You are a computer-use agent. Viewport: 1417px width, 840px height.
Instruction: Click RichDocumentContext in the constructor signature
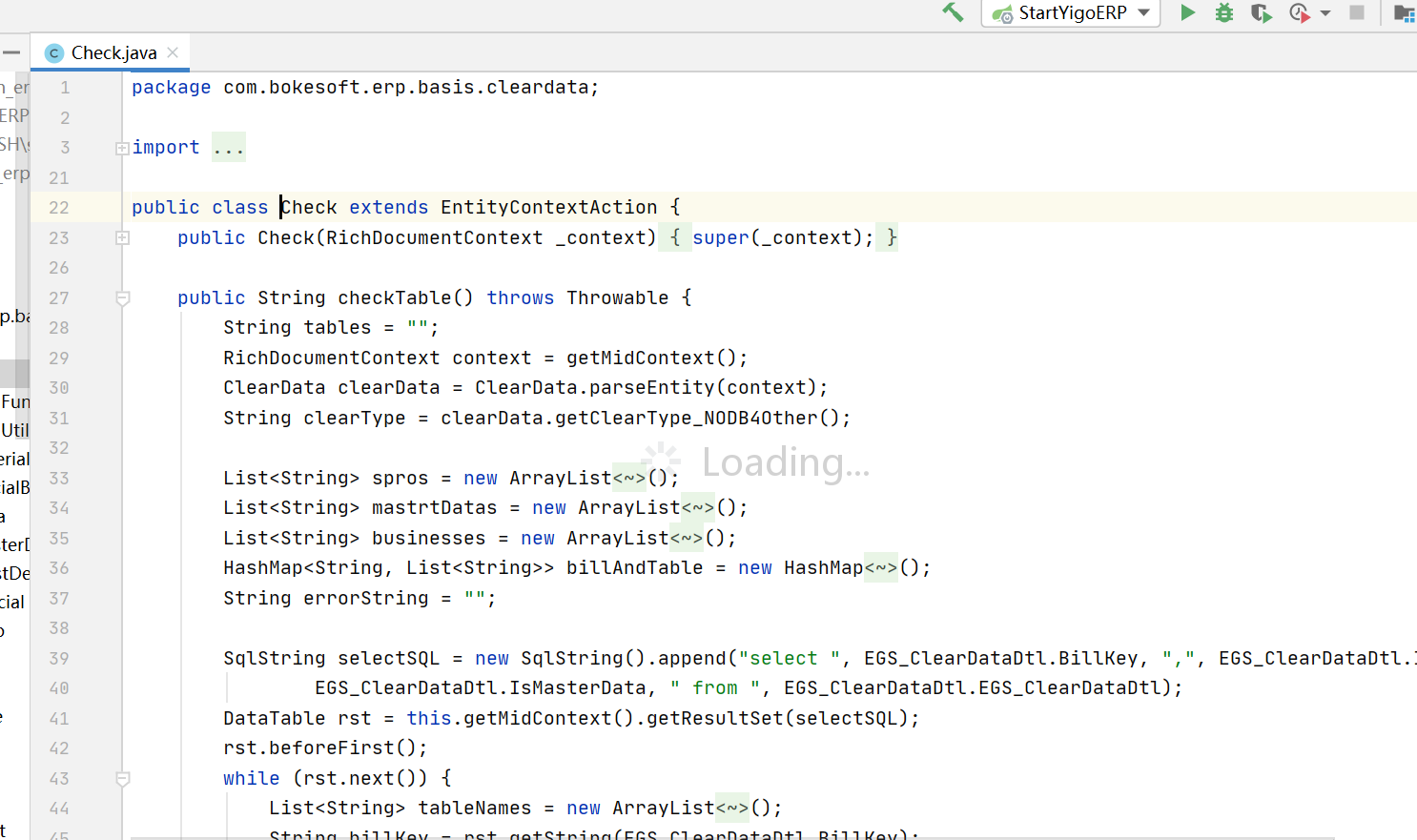click(x=435, y=237)
